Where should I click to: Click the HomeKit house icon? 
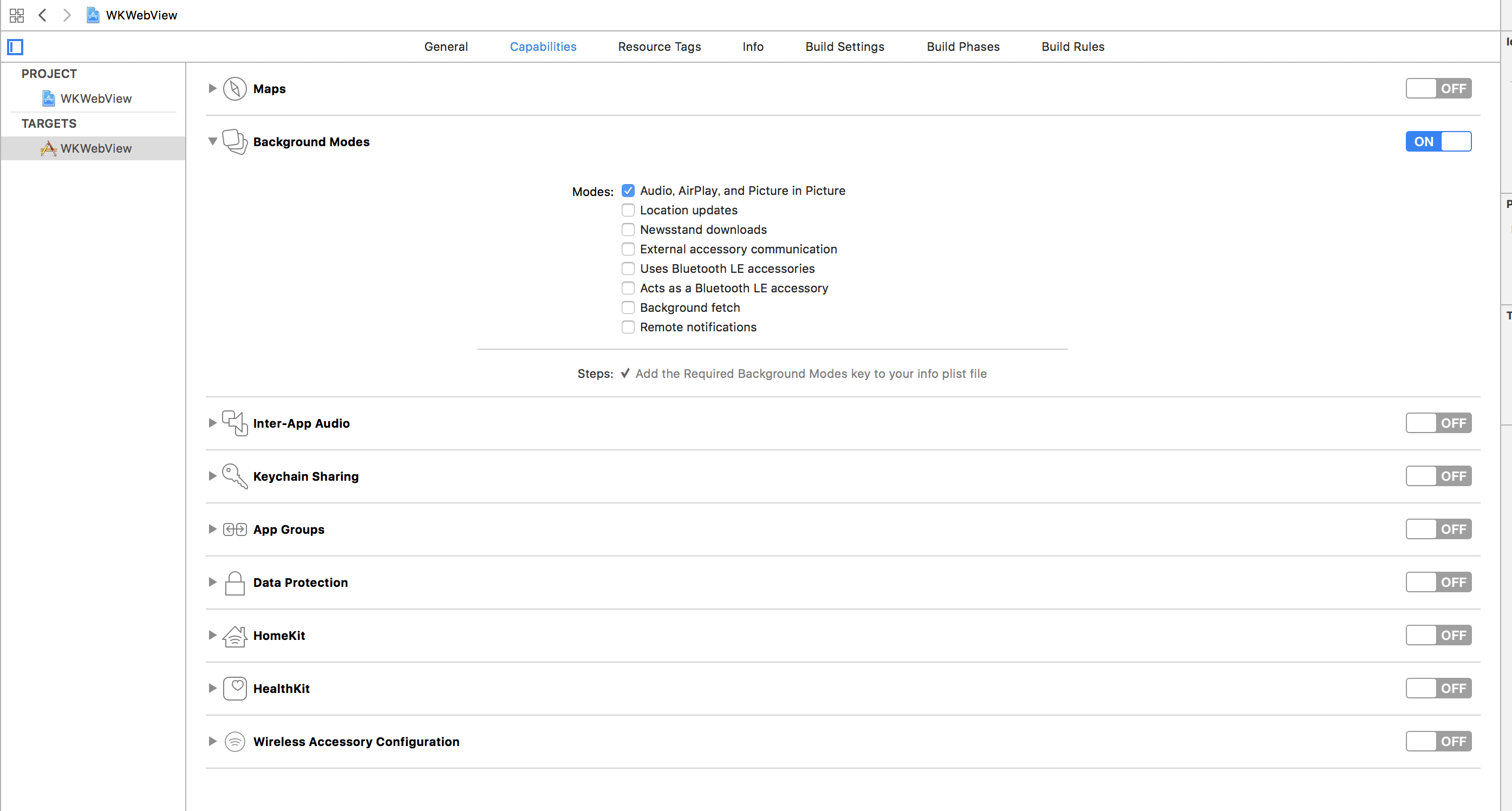click(x=235, y=636)
